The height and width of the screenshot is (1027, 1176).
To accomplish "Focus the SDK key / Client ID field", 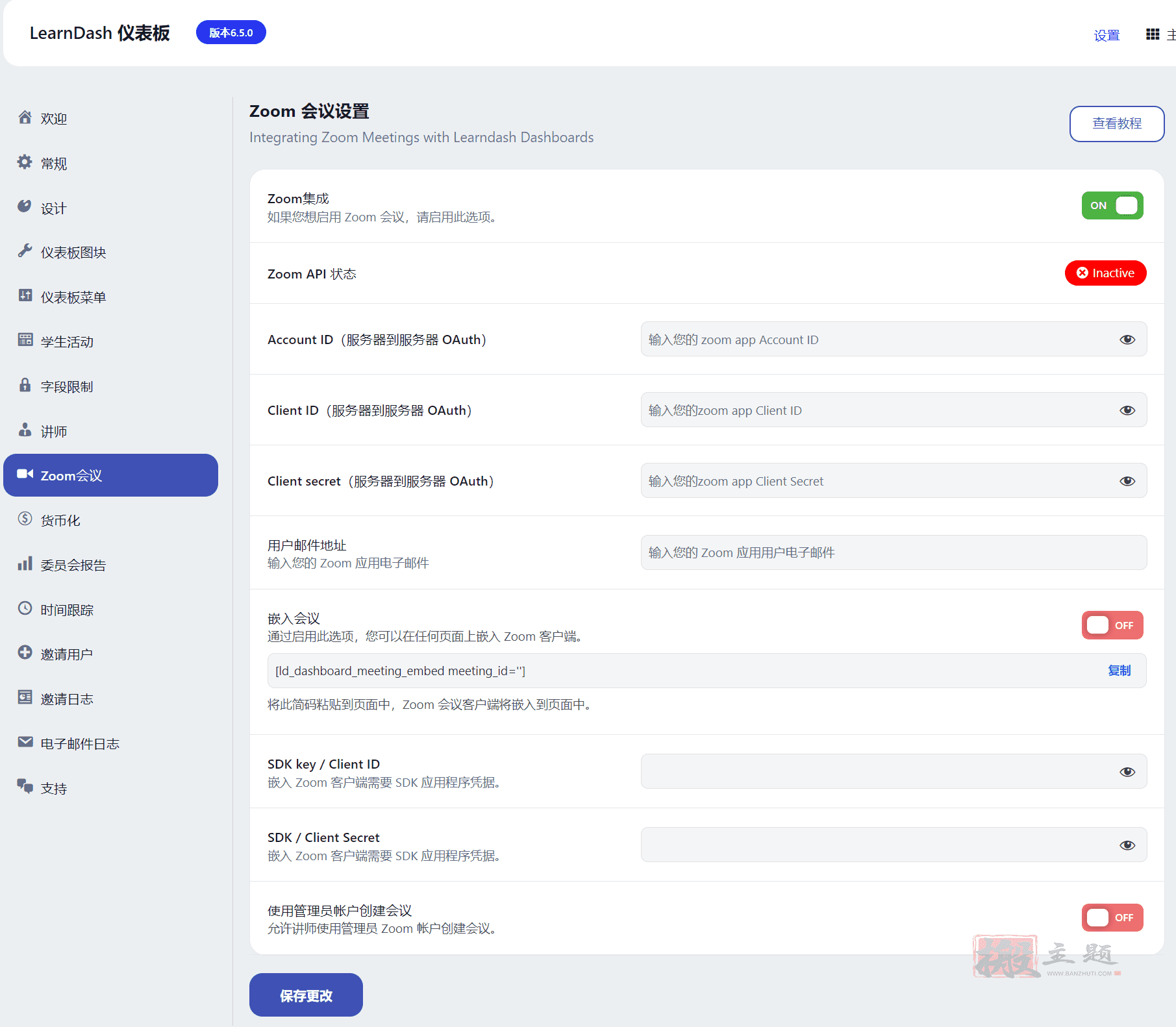I will pos(894,771).
